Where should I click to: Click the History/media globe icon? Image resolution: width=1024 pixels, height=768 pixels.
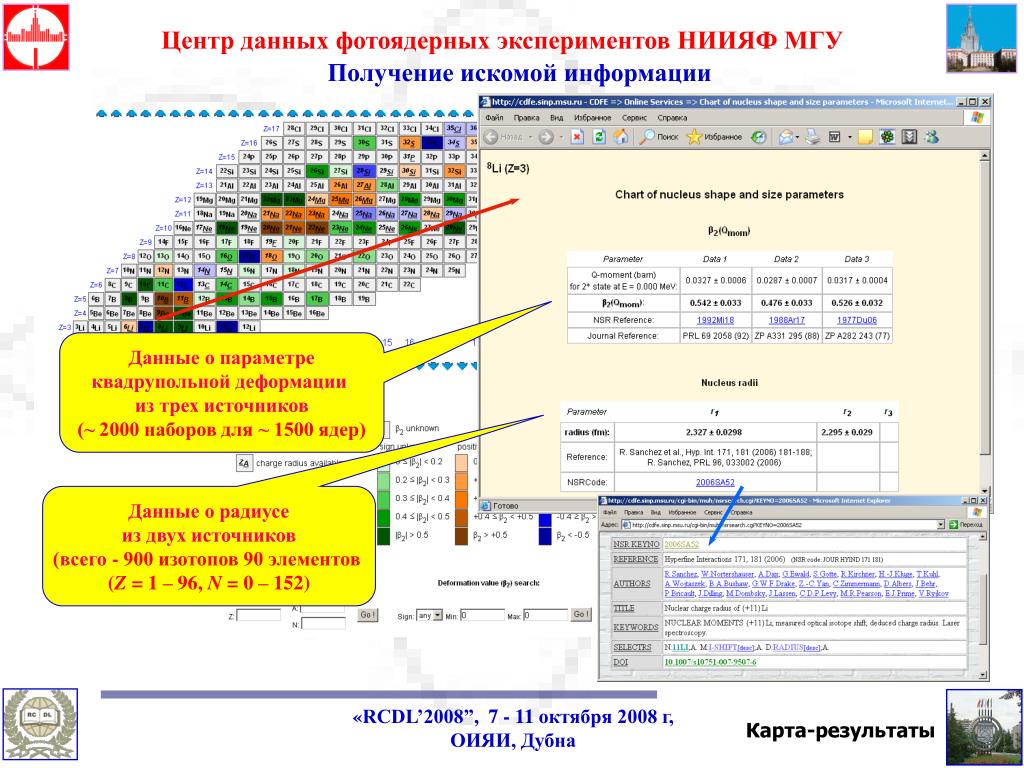[x=758, y=137]
